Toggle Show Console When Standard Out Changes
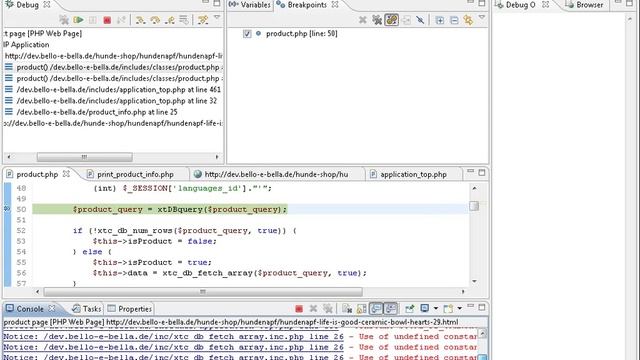 point(376,309)
